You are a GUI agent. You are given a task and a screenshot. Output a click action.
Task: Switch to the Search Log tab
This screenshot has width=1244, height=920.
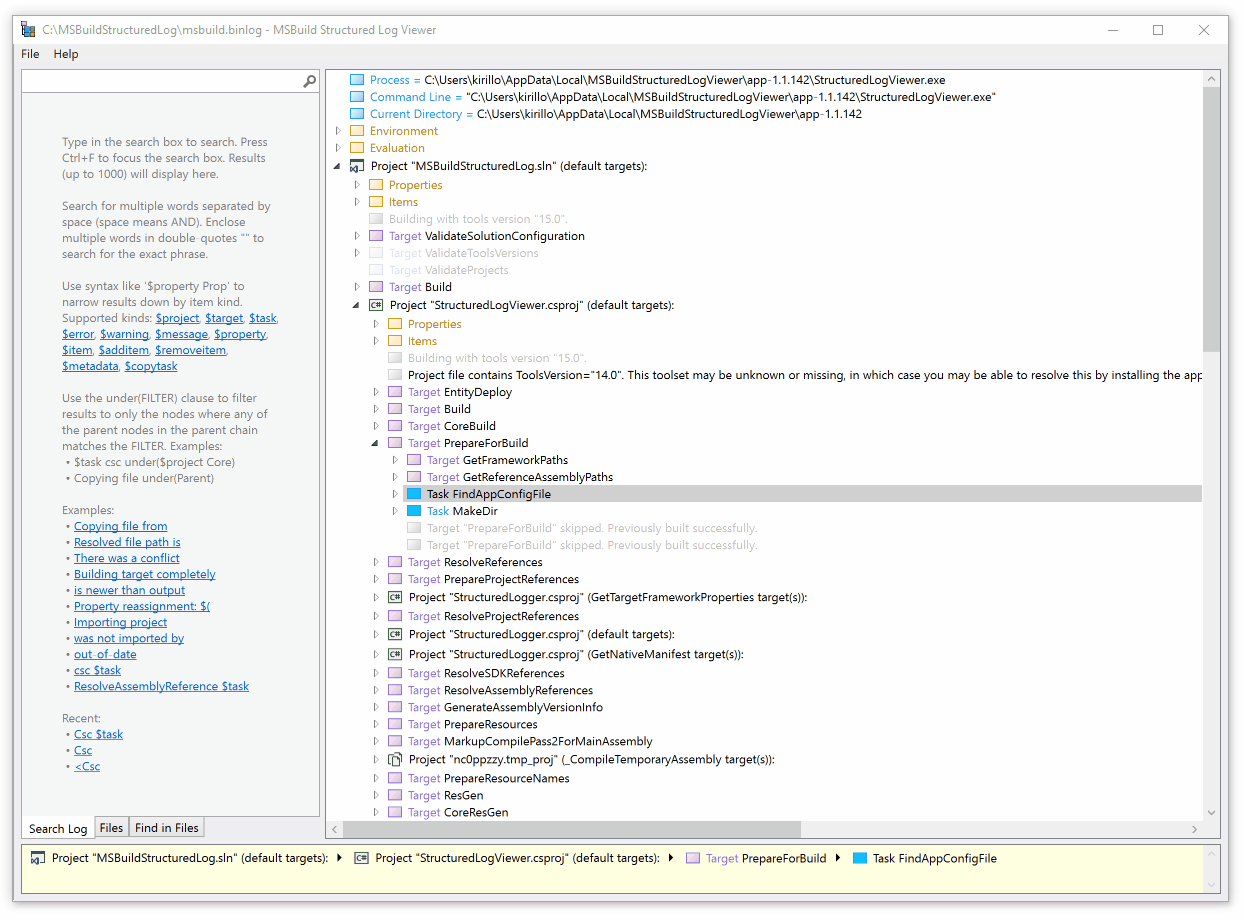click(x=58, y=828)
